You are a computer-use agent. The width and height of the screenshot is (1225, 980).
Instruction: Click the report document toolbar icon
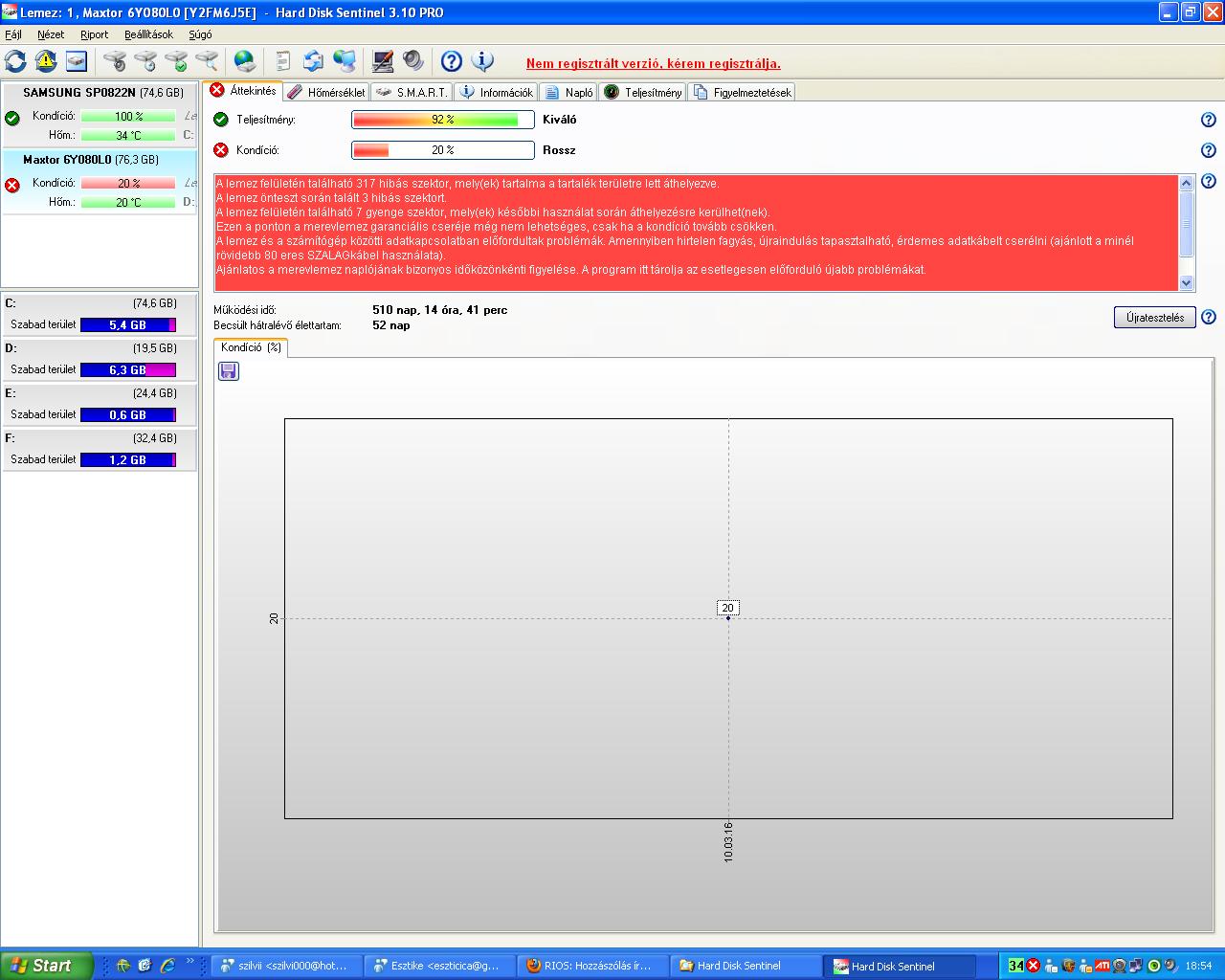282,61
